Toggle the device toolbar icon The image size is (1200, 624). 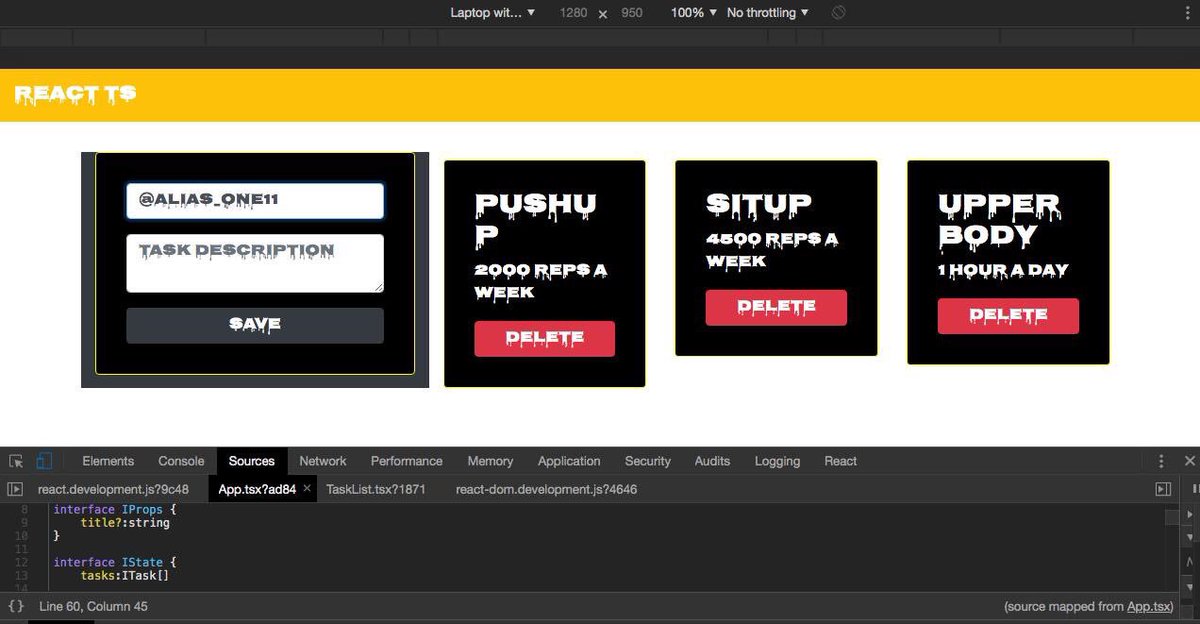(x=42, y=460)
